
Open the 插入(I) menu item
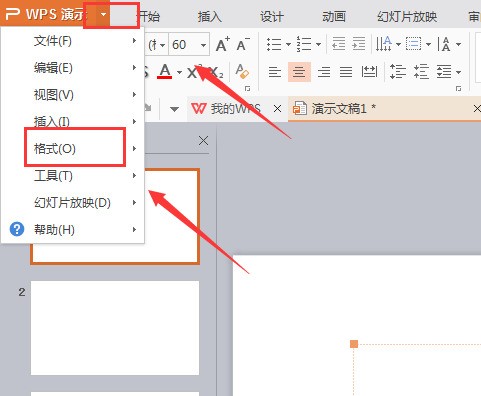click(x=73, y=122)
